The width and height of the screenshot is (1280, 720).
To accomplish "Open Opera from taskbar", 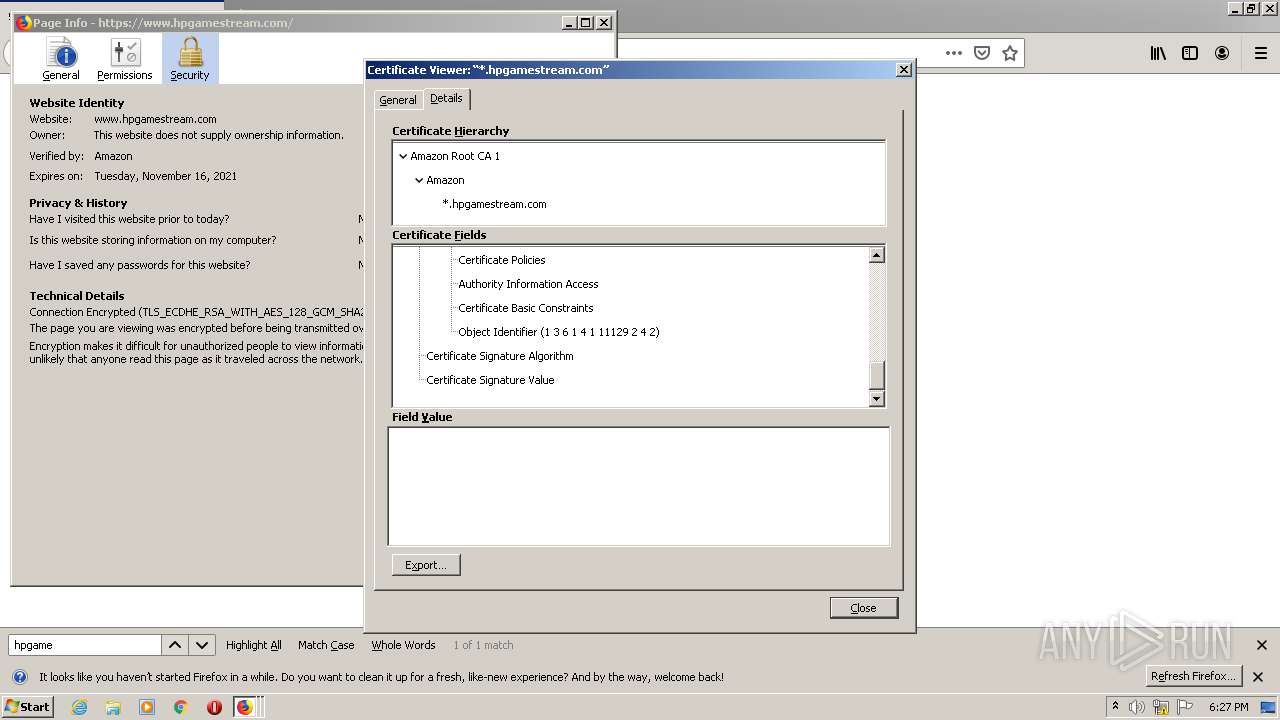I will (x=214, y=707).
